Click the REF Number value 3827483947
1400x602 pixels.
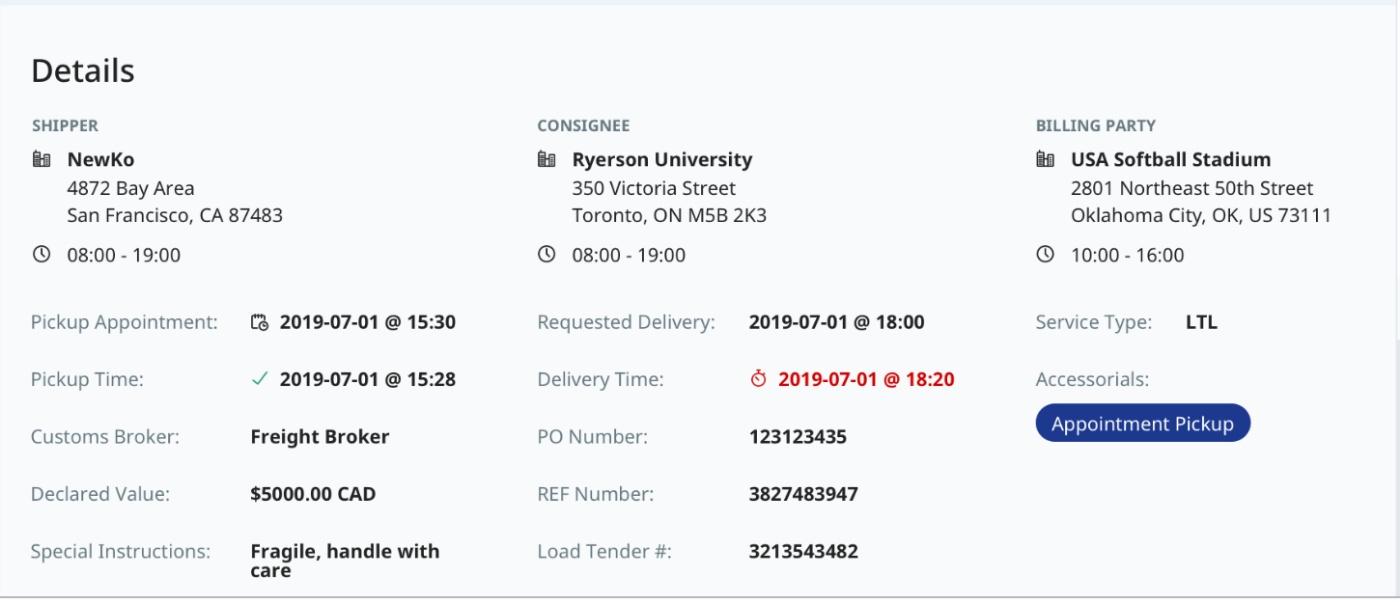coord(804,493)
